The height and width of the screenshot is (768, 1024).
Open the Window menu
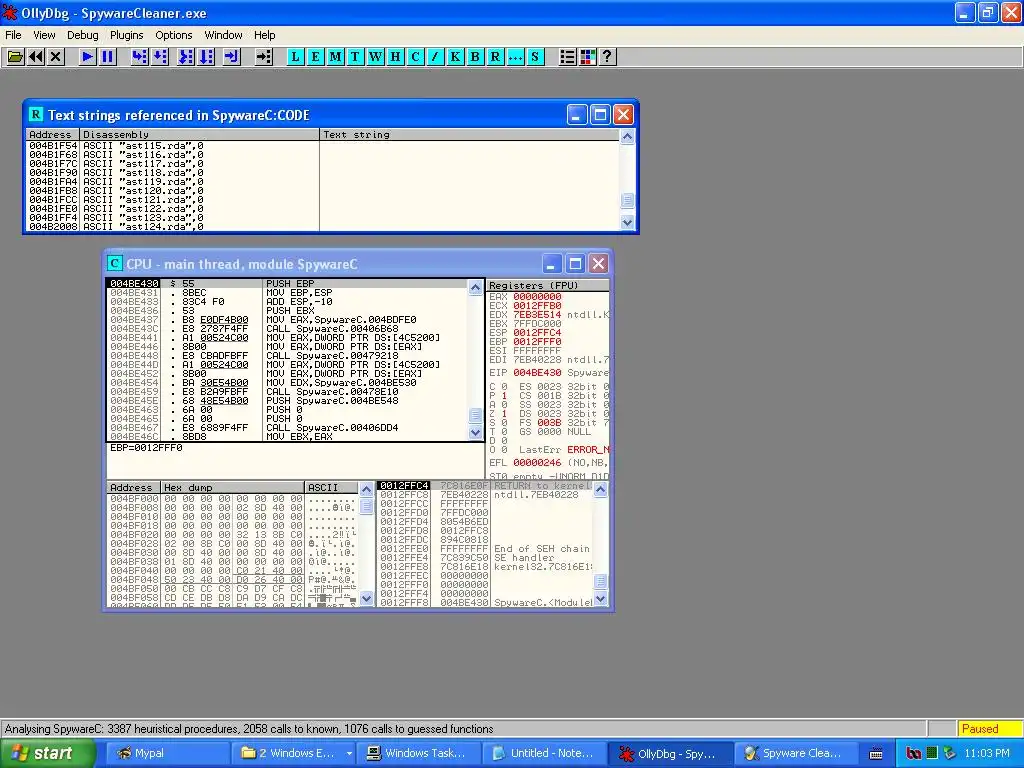coord(223,35)
